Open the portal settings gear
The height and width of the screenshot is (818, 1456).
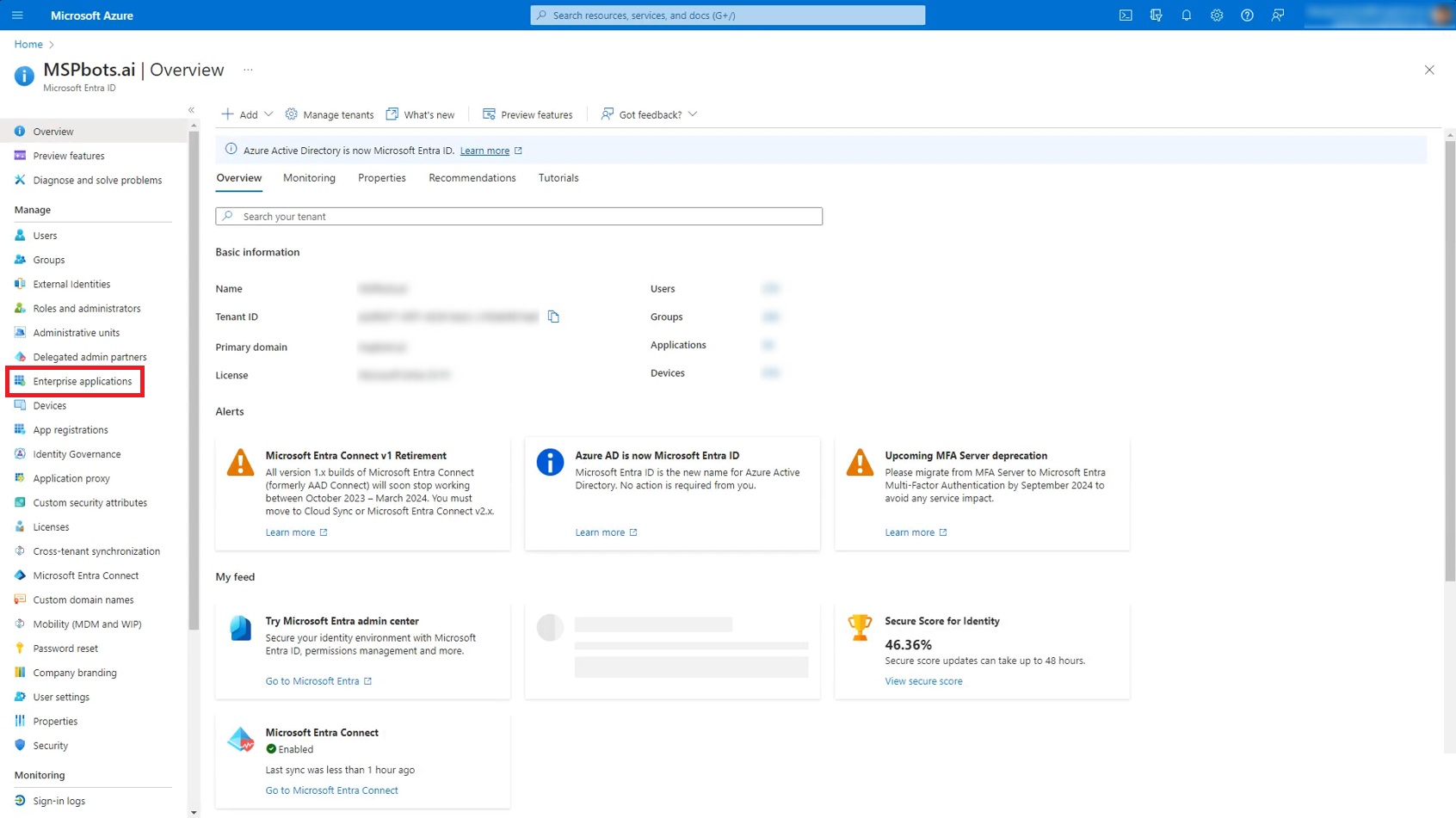(x=1216, y=15)
